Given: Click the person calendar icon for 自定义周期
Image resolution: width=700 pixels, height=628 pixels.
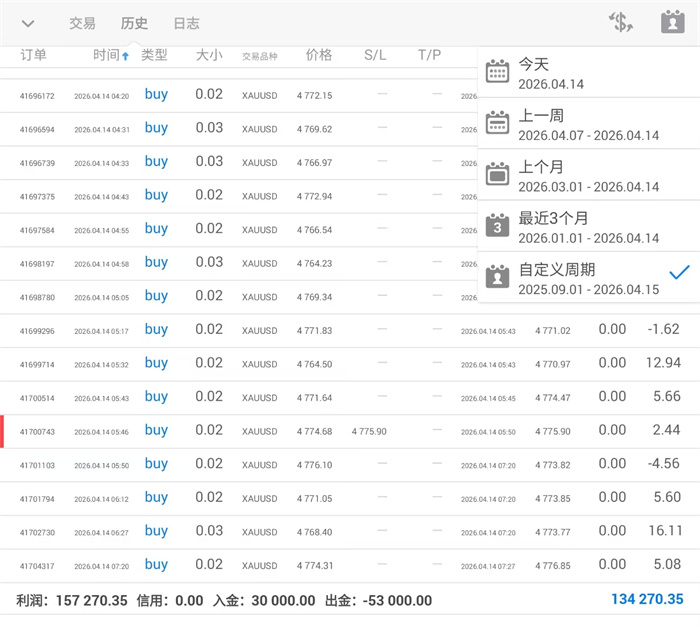Looking at the screenshot, I should coord(497,277).
